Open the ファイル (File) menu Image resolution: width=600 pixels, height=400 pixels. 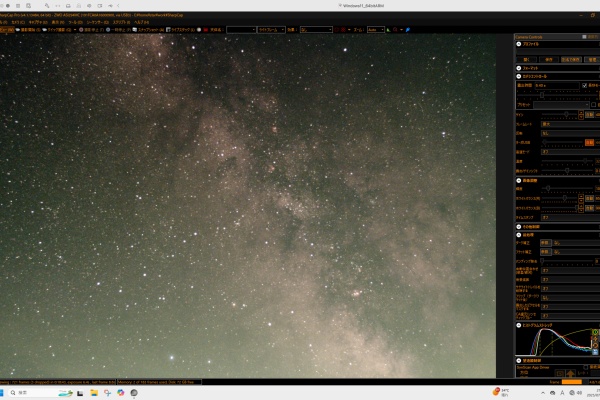(x=3, y=22)
